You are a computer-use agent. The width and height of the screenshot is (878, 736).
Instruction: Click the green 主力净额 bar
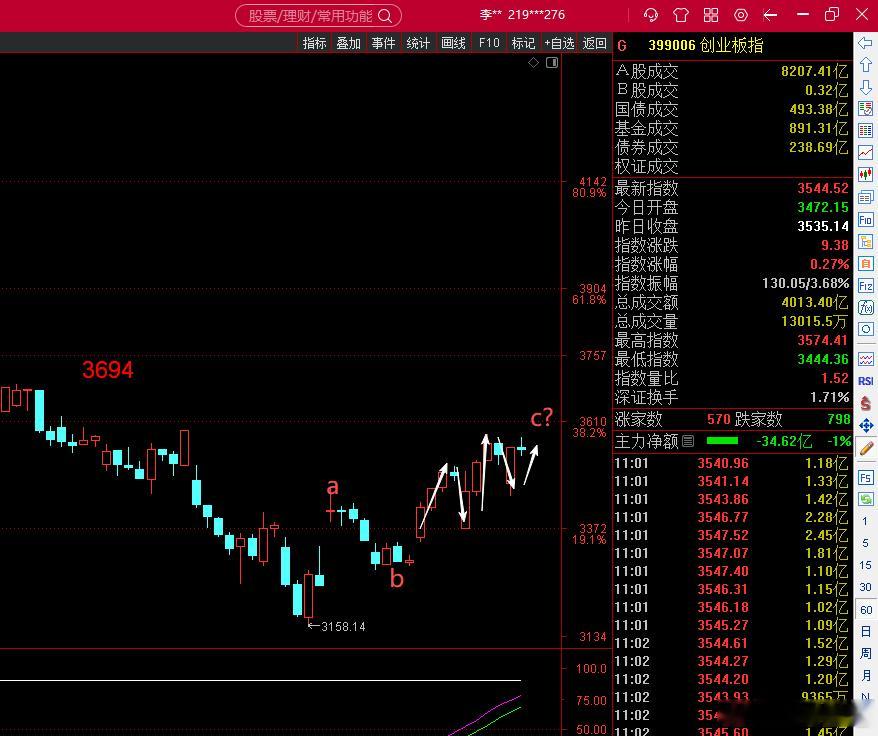tap(722, 441)
